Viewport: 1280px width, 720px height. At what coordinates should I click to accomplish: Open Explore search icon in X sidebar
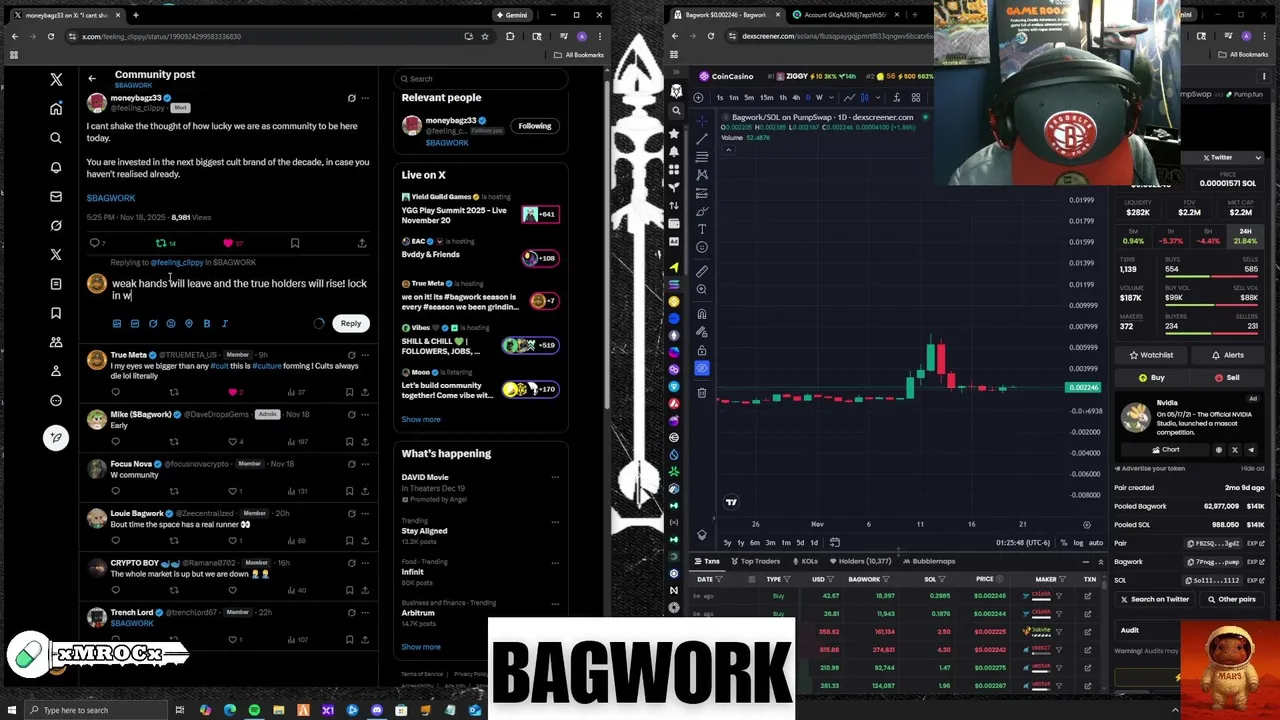pyautogui.click(x=56, y=138)
